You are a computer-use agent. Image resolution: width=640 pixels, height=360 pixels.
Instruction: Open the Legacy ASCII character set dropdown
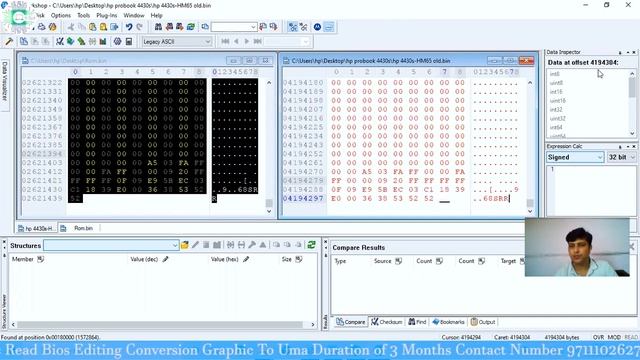(x=177, y=42)
